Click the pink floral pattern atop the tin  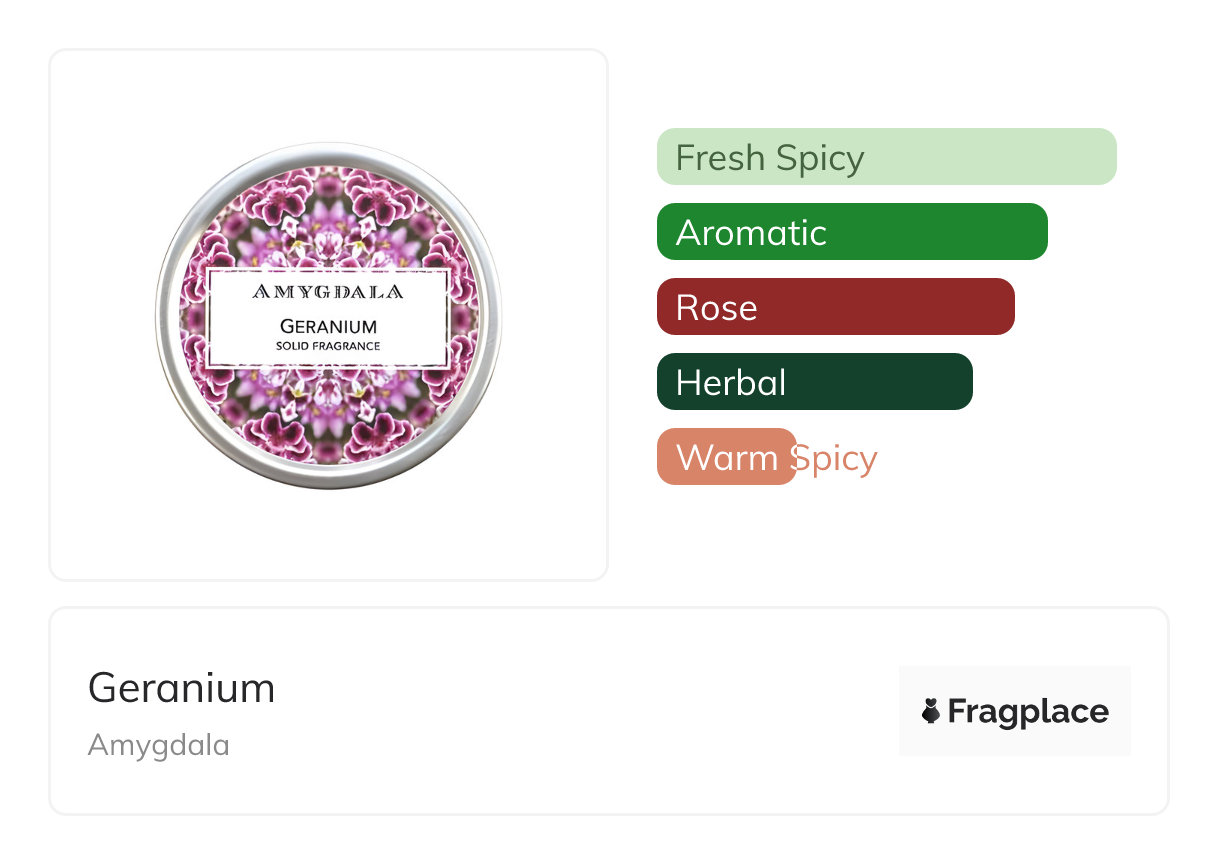(x=328, y=210)
